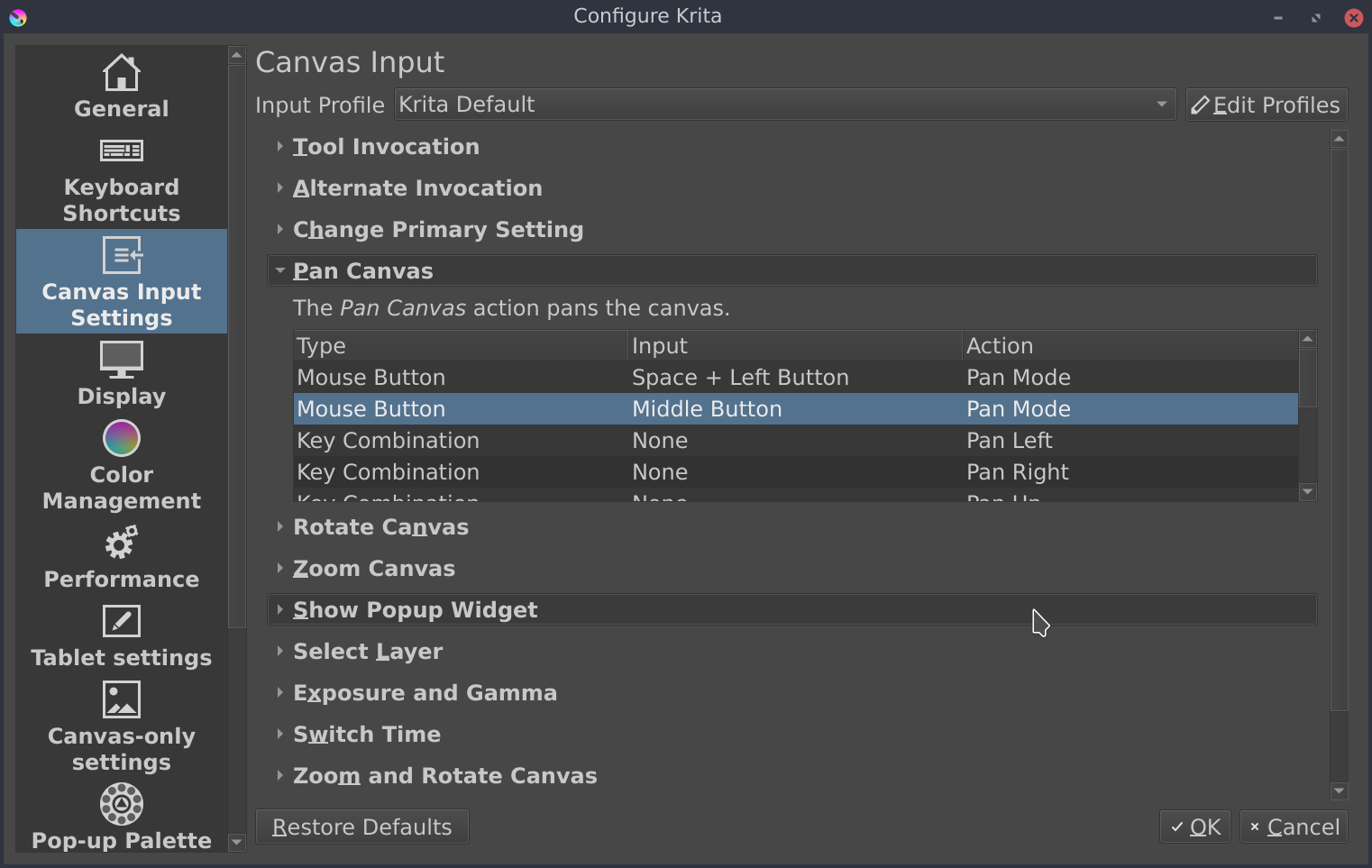Expand the Exposure and Gamma section
This screenshot has width=1372, height=868.
click(x=425, y=693)
